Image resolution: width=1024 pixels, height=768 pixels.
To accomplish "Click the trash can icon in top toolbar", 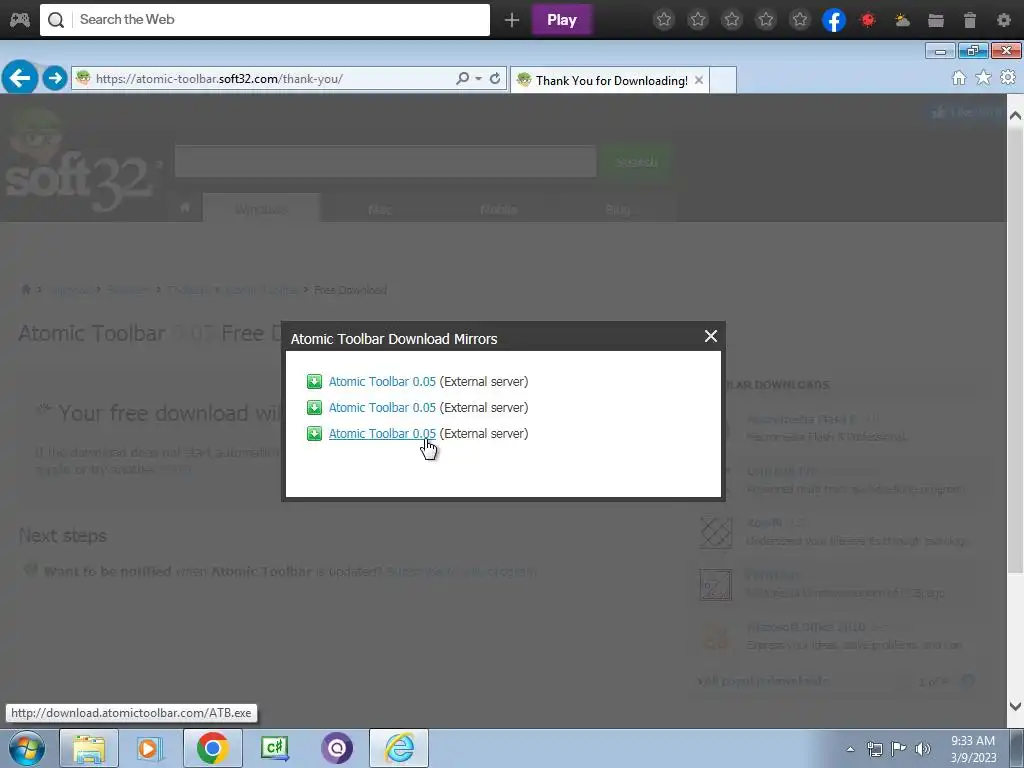I will (970, 20).
